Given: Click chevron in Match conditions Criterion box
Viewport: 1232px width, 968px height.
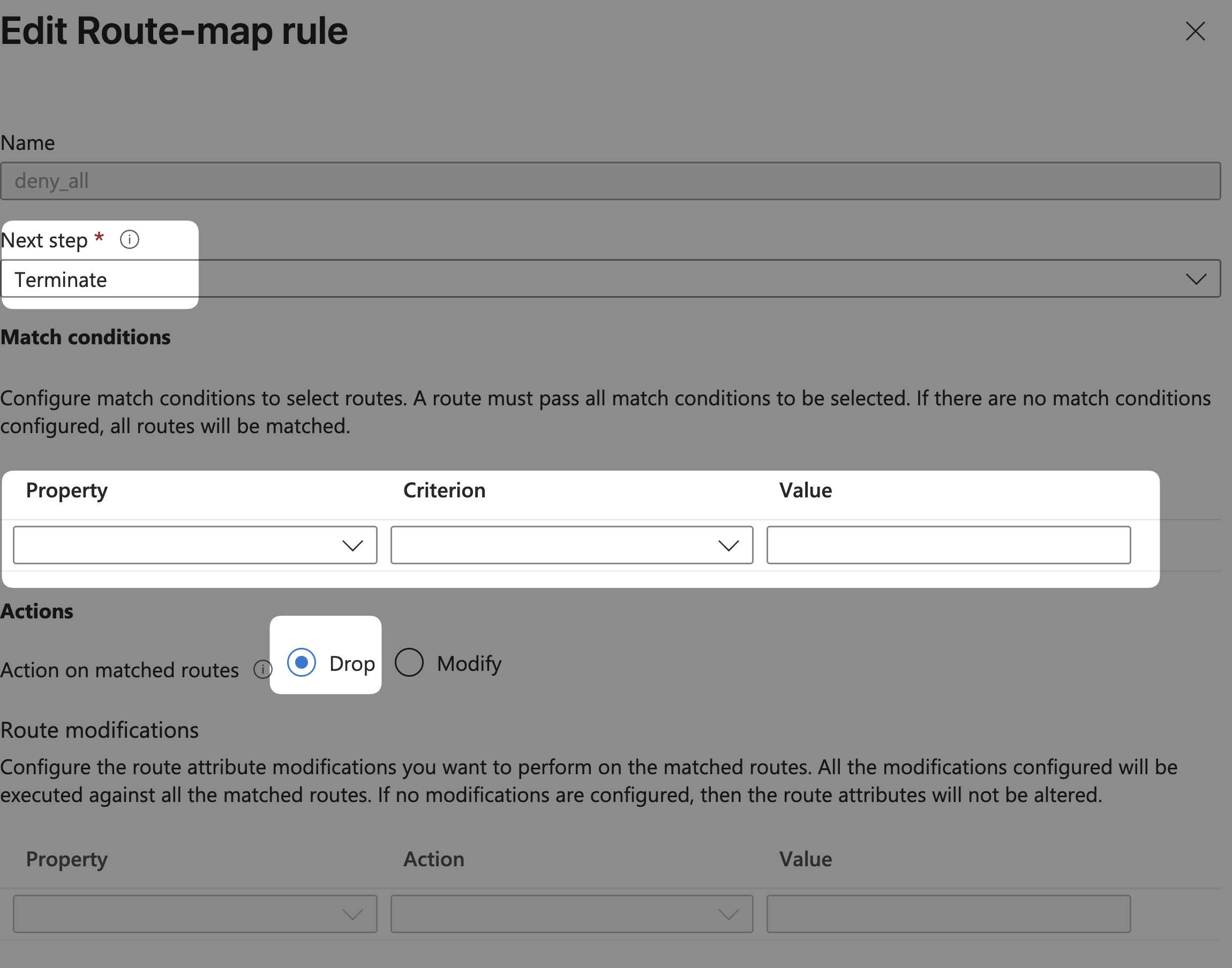Looking at the screenshot, I should click(728, 546).
